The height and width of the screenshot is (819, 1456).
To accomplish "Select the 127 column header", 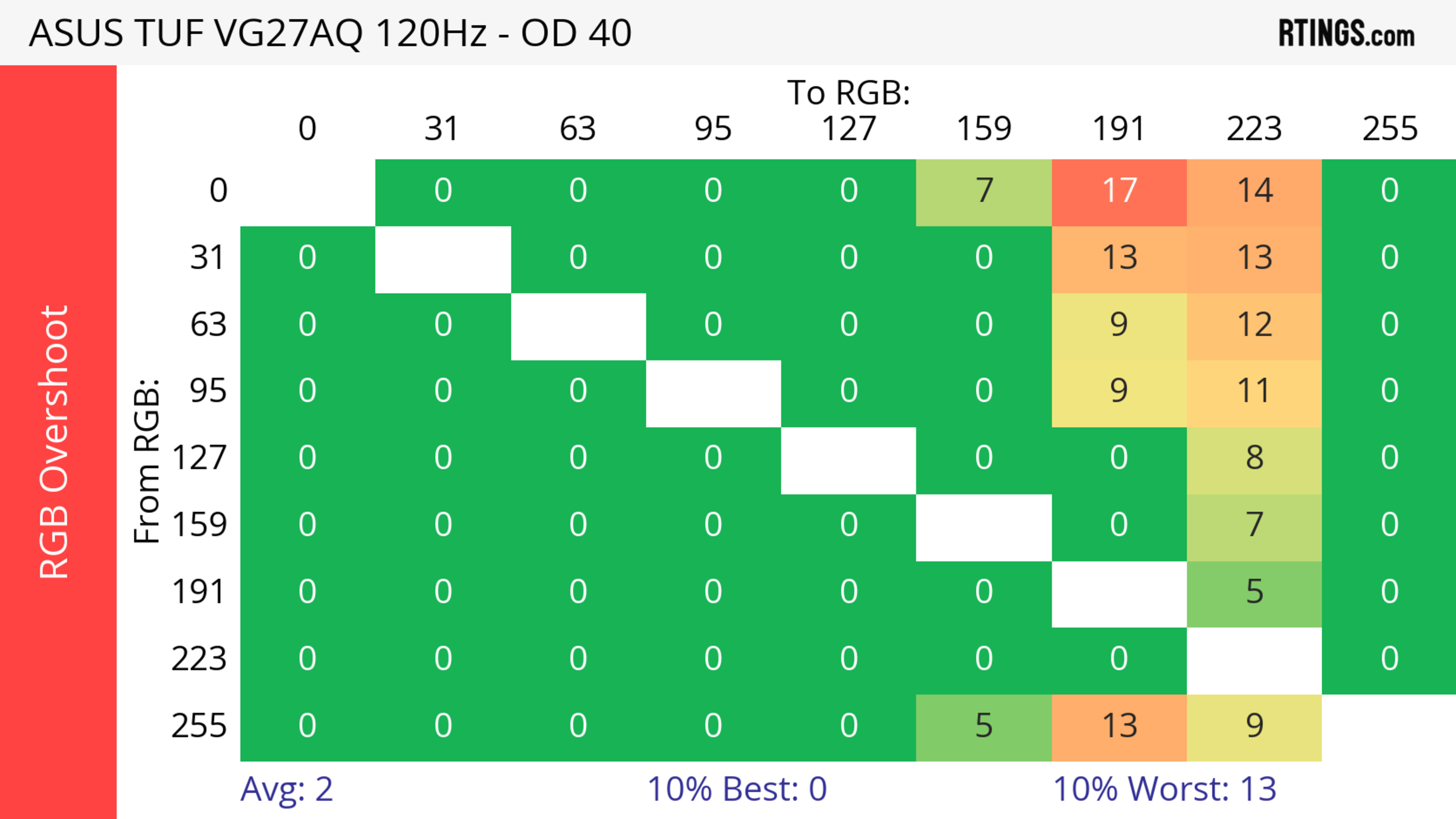I will click(849, 129).
